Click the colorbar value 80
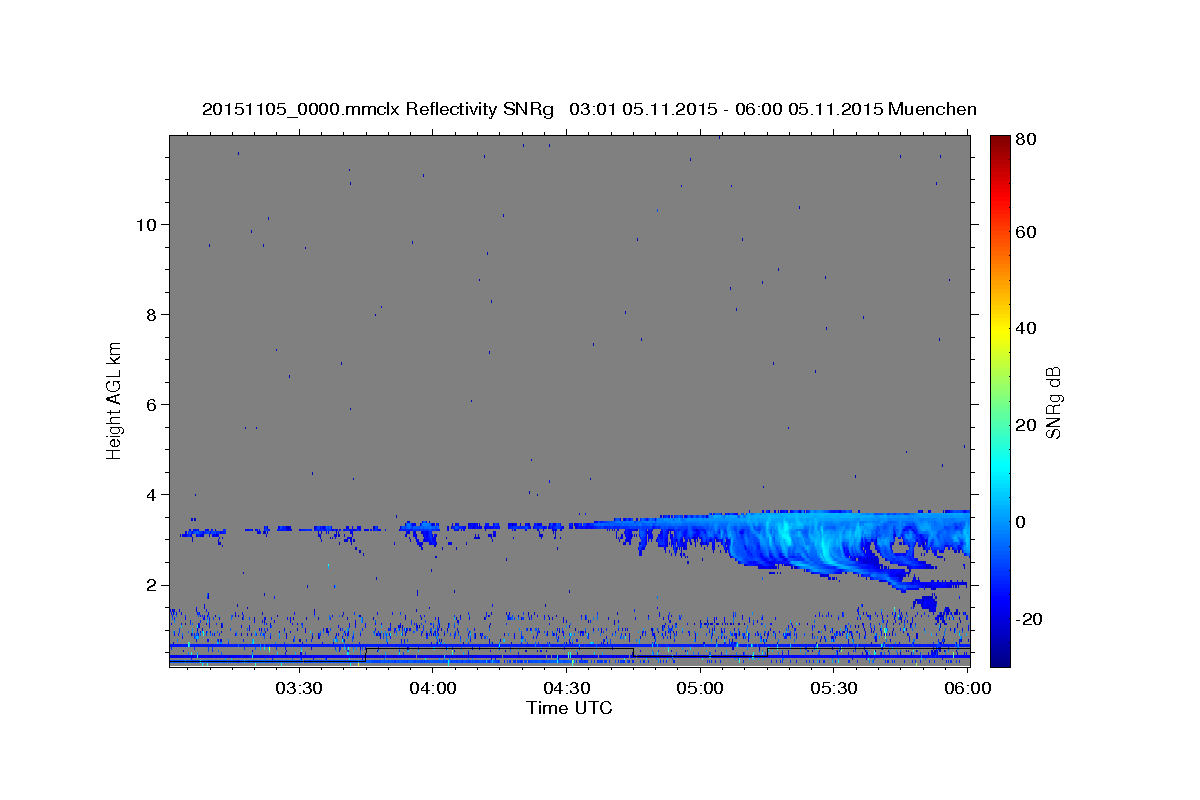 (x=1026, y=140)
